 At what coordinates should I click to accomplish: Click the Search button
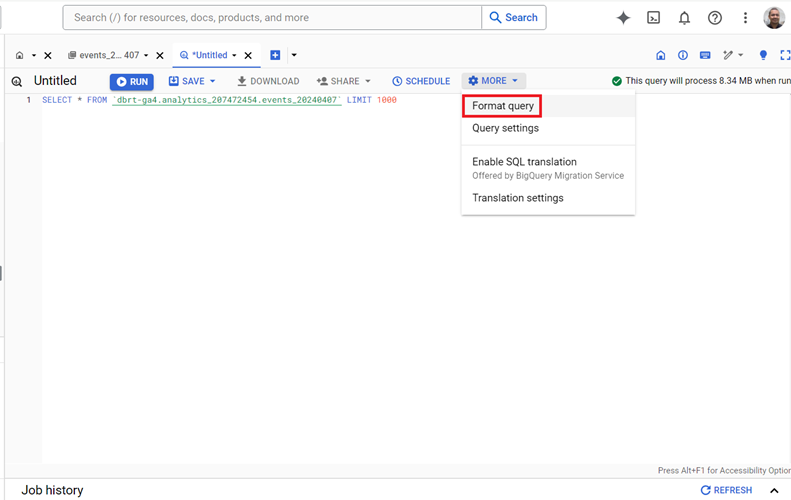click(514, 18)
